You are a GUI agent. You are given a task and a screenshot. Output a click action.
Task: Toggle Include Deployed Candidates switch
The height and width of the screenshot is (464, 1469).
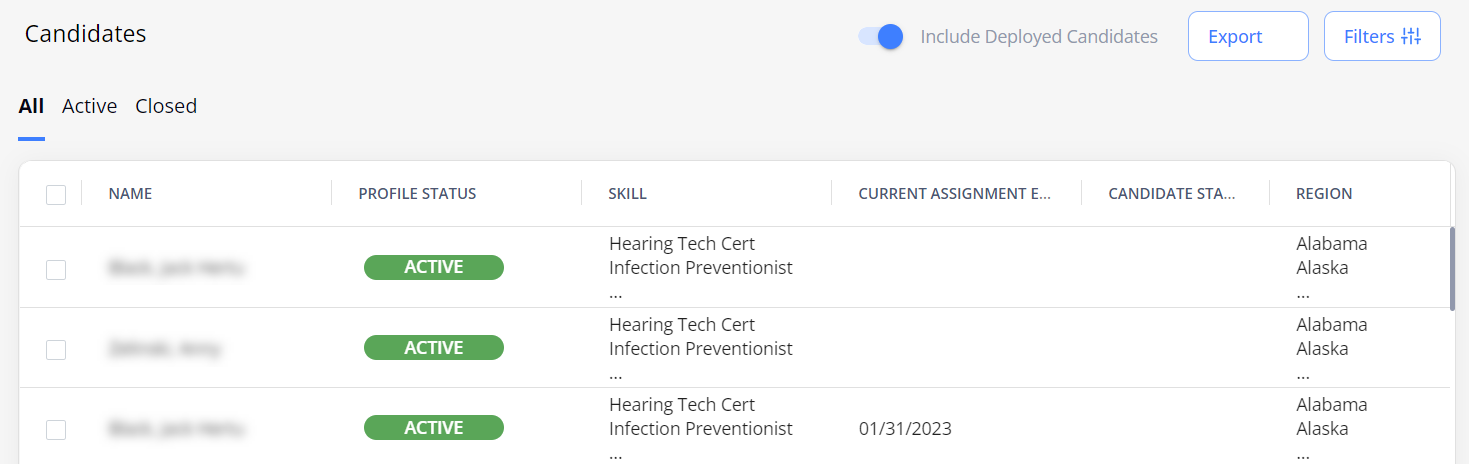click(881, 37)
